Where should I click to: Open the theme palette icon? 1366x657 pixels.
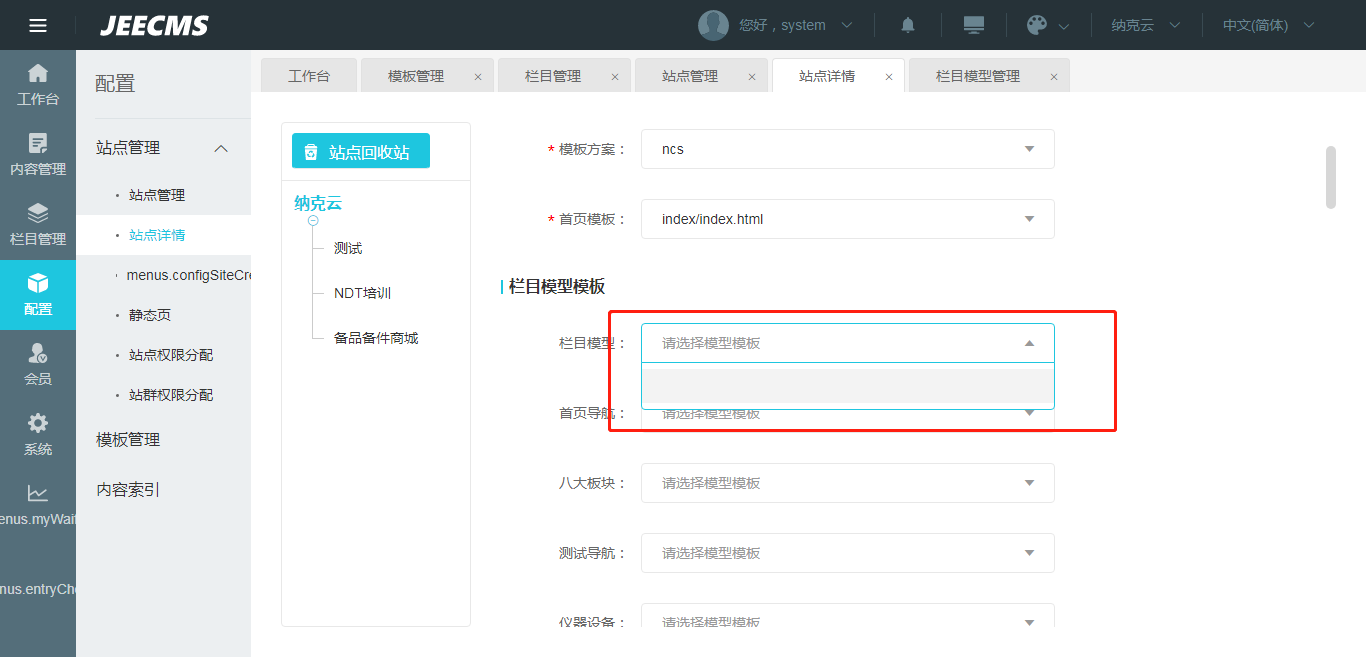click(x=1037, y=25)
